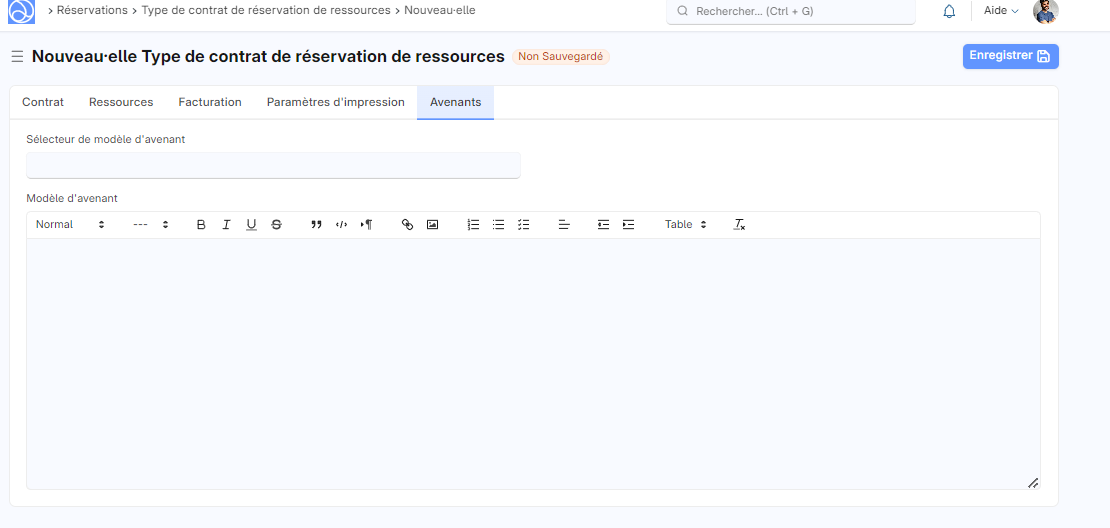This screenshot has height=528, width=1110.
Task: Click inside the Modèle d'avenant text editor
Action: [x=533, y=364]
